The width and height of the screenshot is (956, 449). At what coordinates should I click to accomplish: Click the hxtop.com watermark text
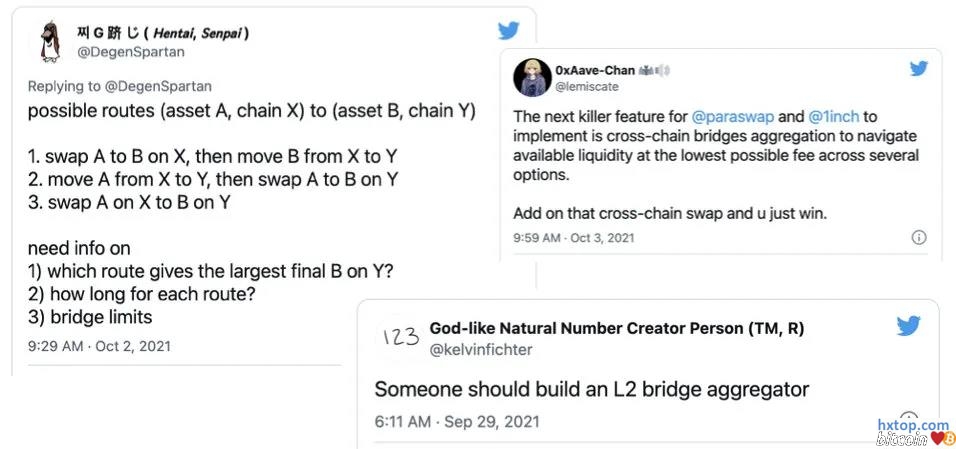912,425
